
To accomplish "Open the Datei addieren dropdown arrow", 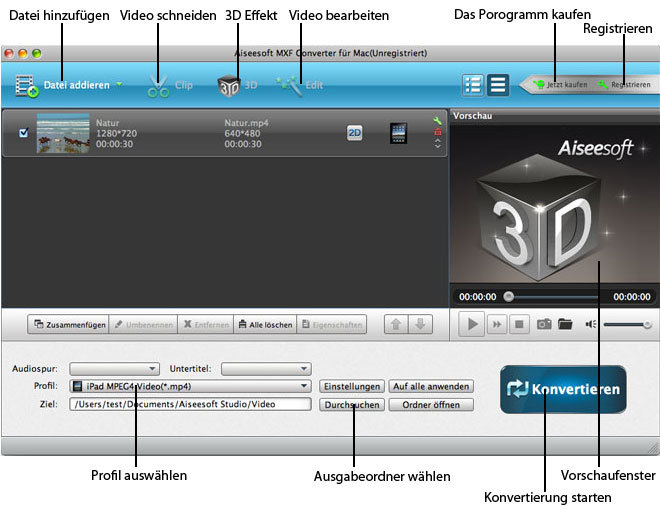I will 120,84.
